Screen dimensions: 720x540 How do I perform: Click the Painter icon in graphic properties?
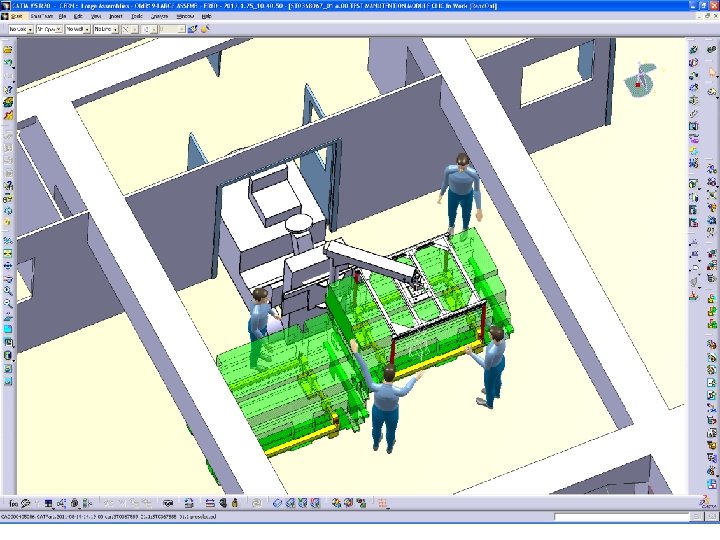192,29
